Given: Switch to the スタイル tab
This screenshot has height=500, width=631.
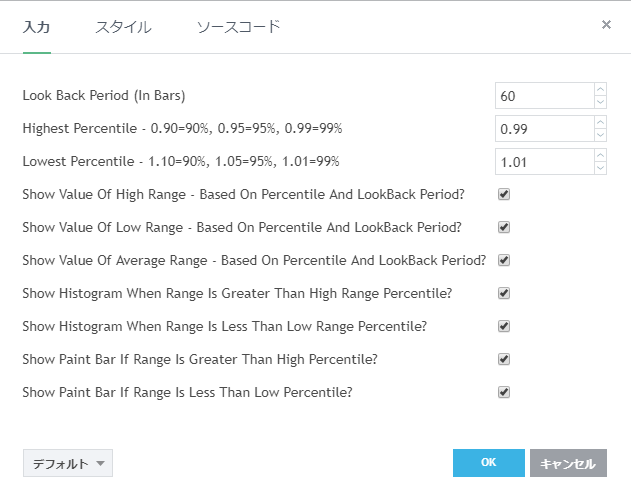Looking at the screenshot, I should click(x=123, y=27).
